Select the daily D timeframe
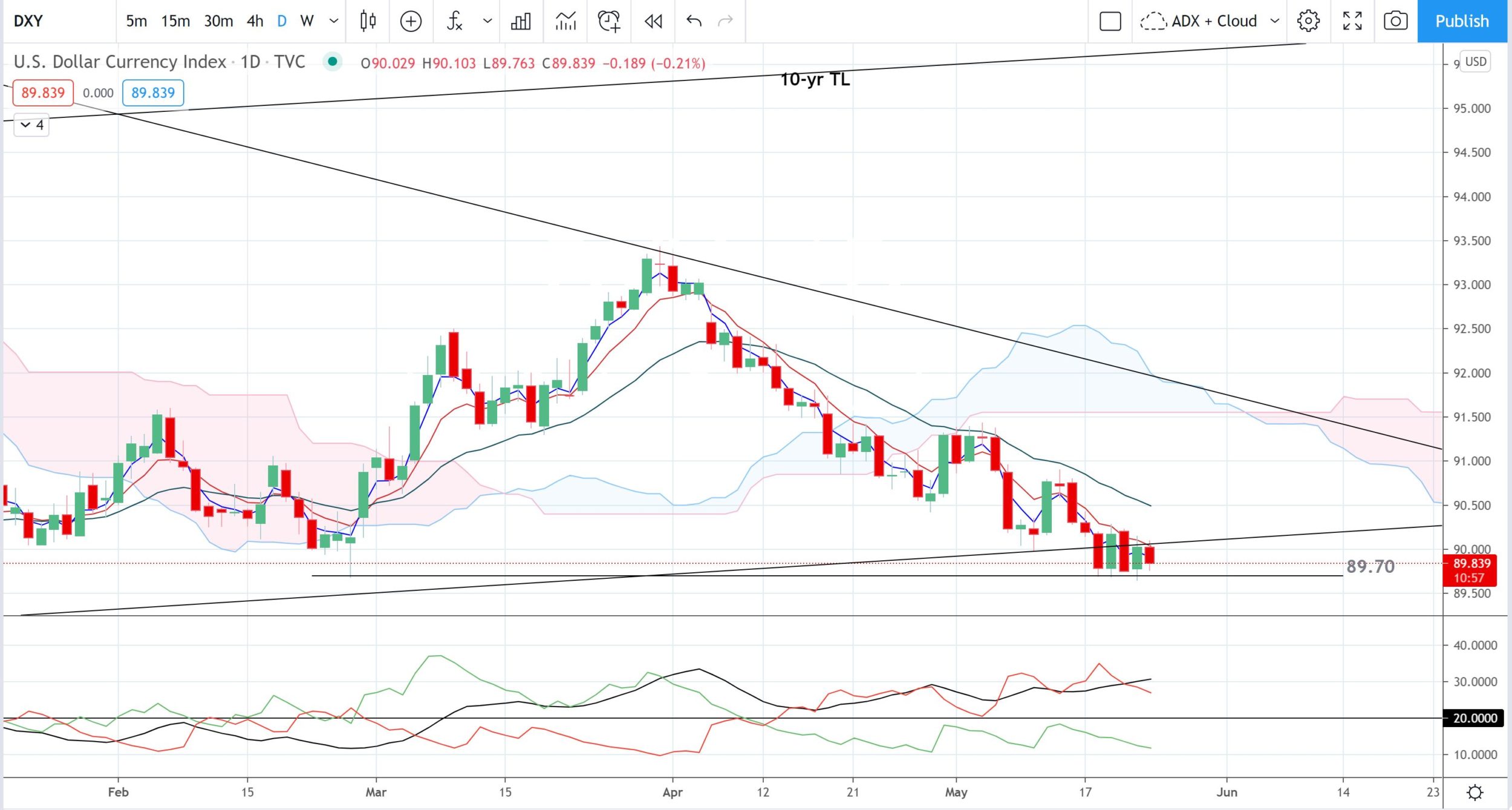1512x810 pixels. [x=282, y=21]
